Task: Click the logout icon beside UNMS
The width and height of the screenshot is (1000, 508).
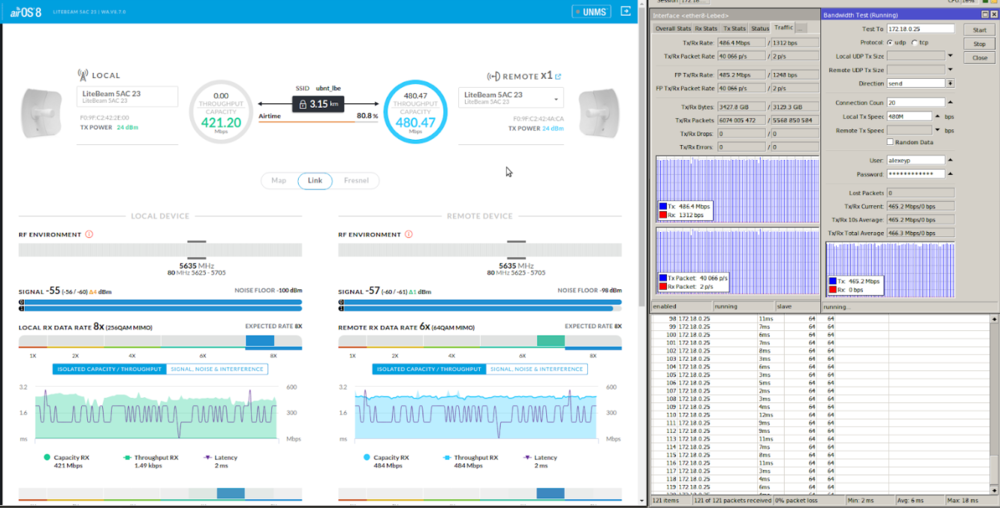Action: [626, 11]
